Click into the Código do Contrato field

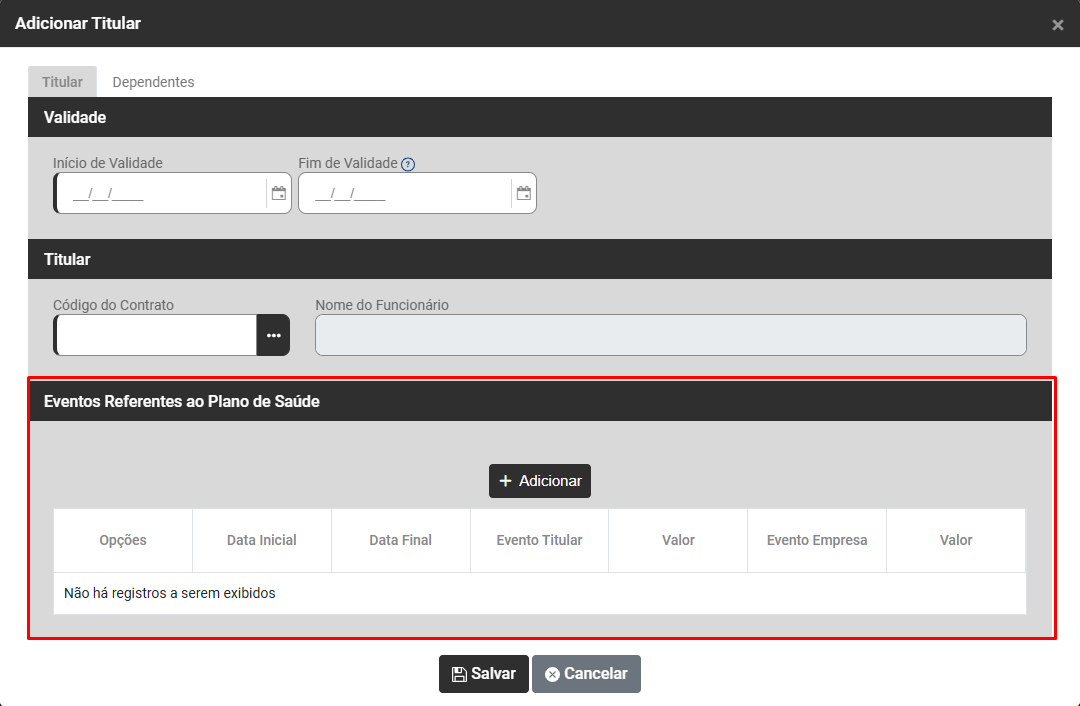(156, 335)
